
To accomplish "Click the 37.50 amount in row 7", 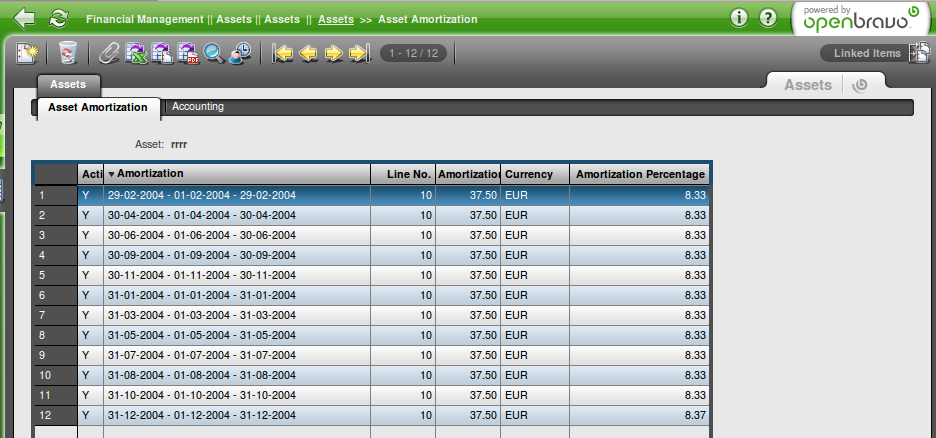I will [483, 315].
